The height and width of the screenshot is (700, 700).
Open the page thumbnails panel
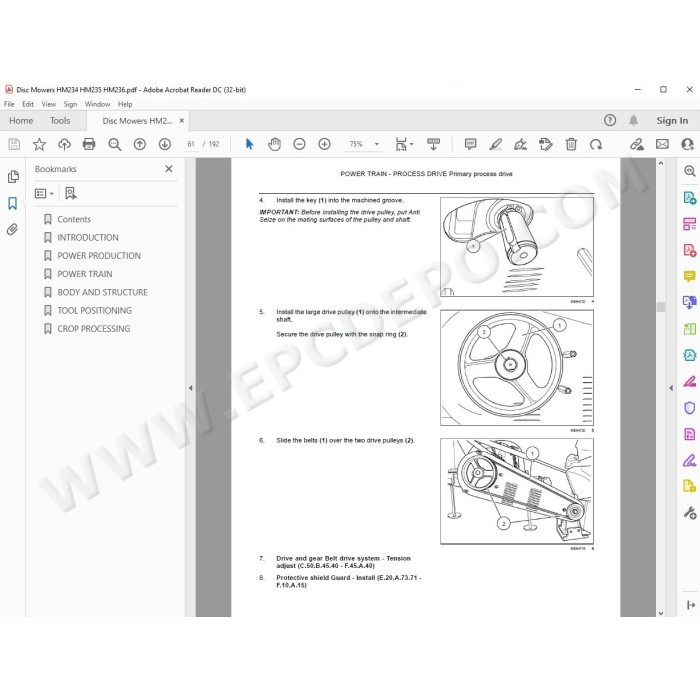click(x=13, y=177)
